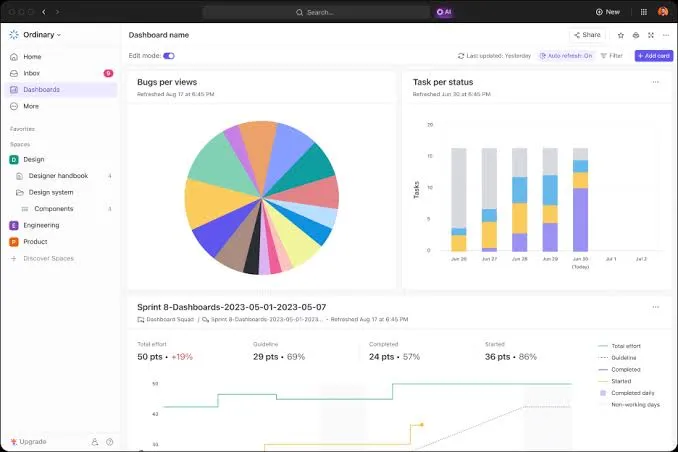Toggle Started legend item
This screenshot has width=678, height=452.
[x=614, y=381]
